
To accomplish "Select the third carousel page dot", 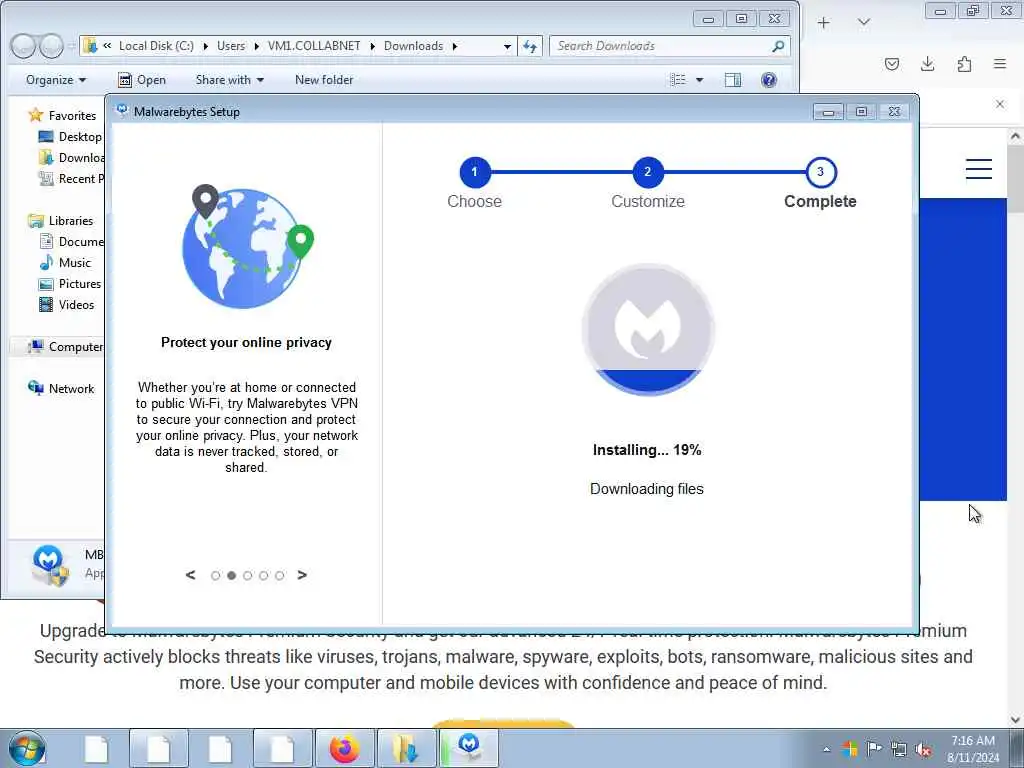I will (248, 575).
